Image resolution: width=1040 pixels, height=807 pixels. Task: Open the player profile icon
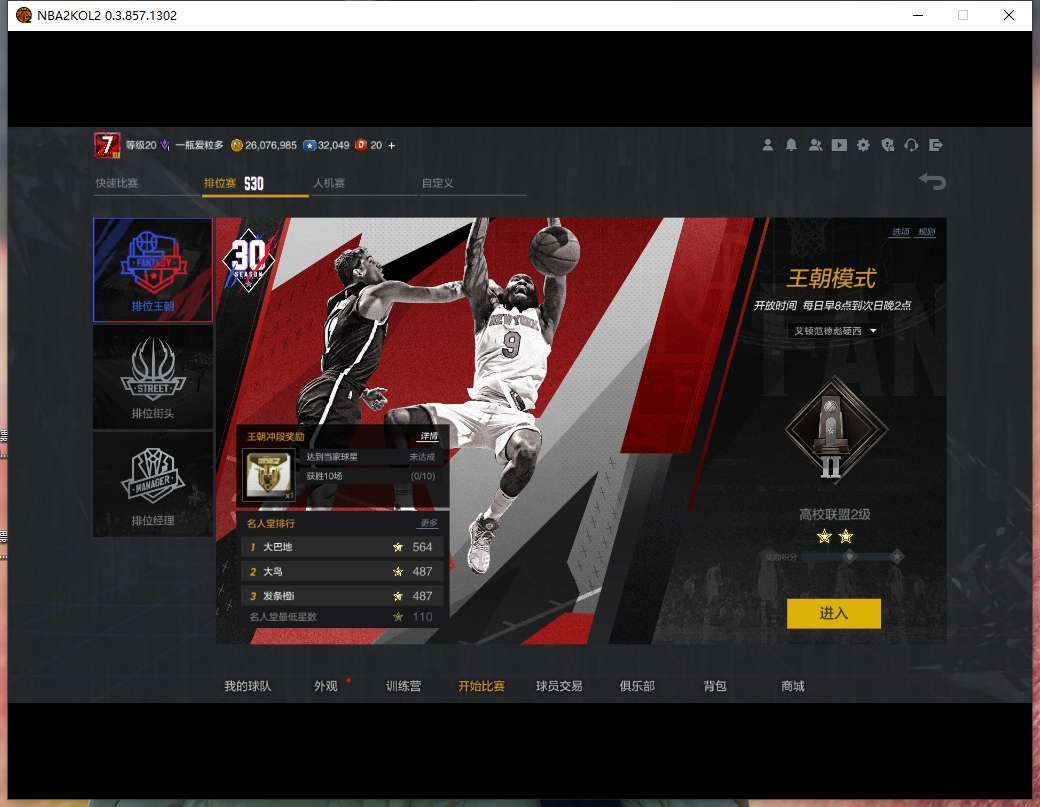coord(767,145)
